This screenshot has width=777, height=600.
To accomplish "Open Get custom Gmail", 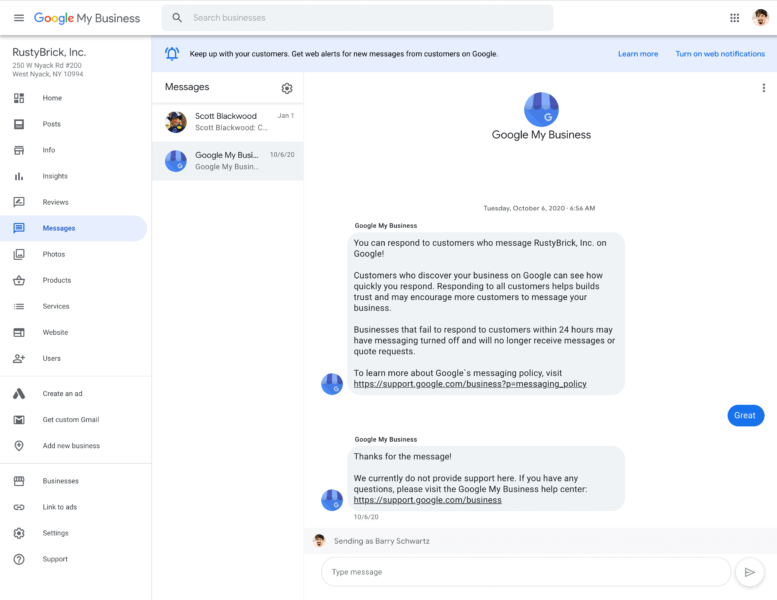I will (71, 420).
